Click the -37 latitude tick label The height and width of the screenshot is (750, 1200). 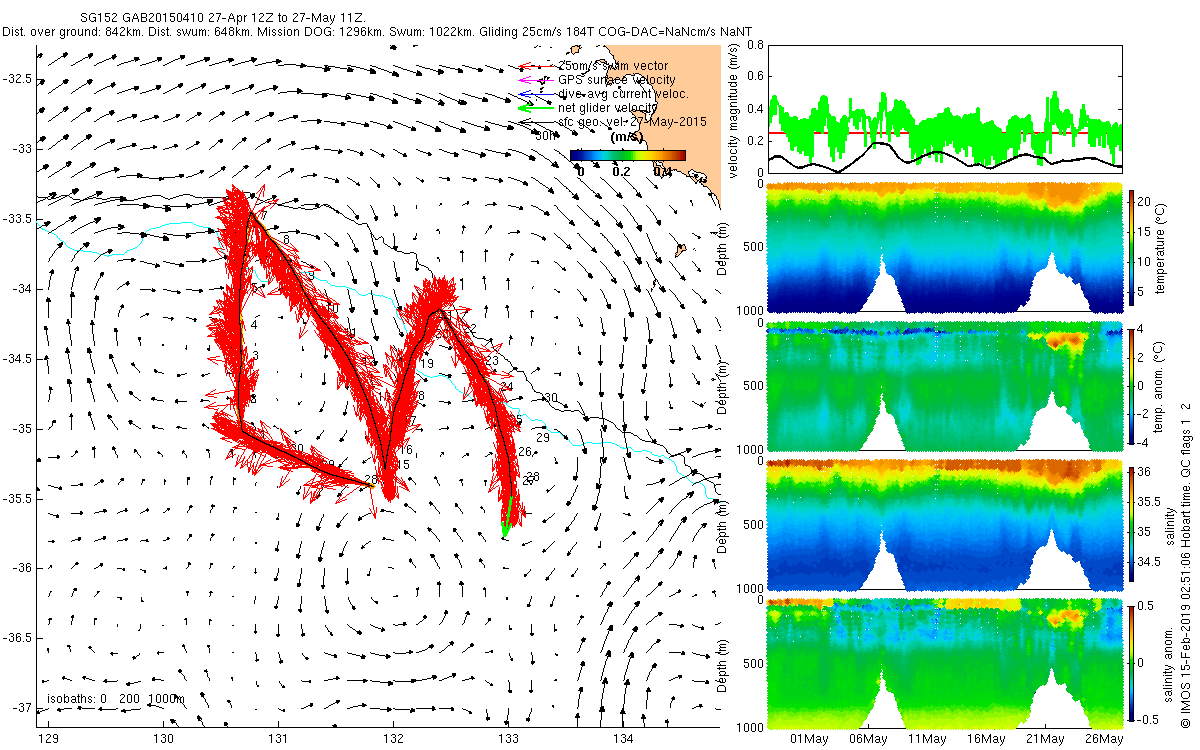pos(21,707)
